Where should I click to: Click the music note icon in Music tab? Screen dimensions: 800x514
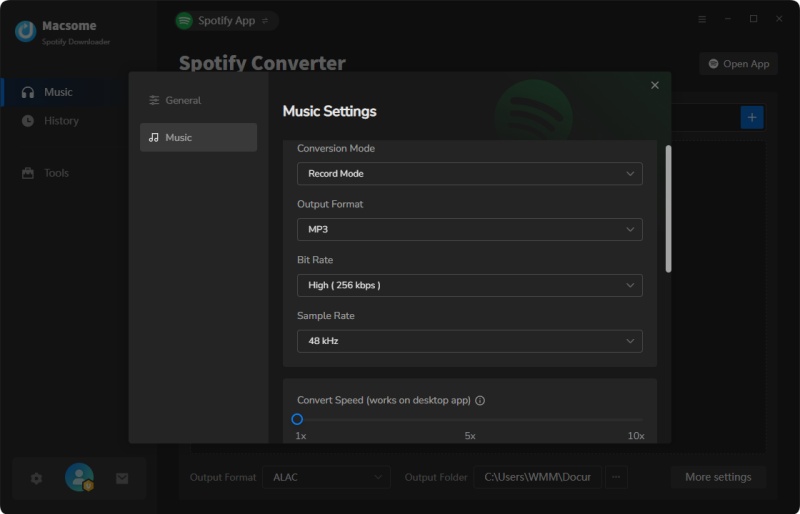coord(154,137)
